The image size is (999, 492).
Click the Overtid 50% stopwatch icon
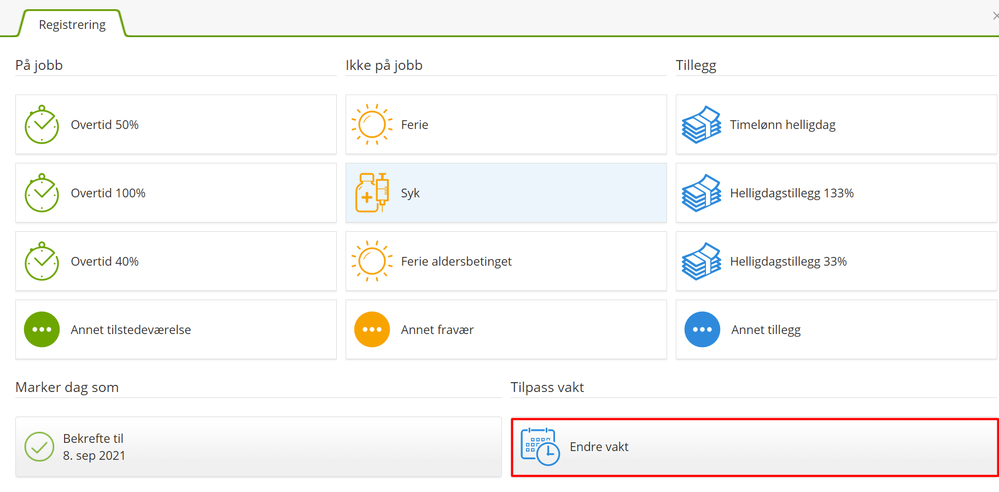click(42, 125)
